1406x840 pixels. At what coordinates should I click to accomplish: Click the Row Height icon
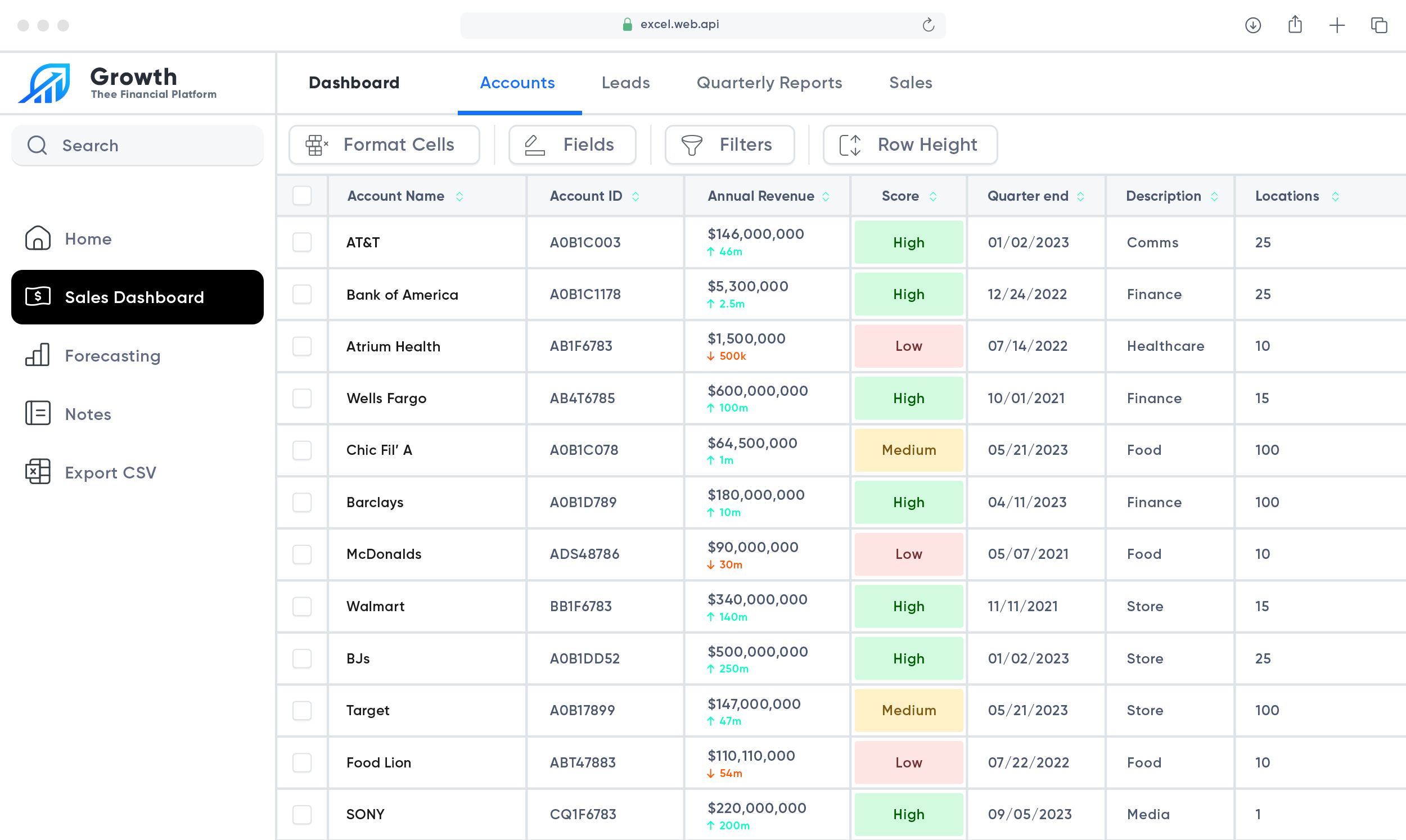(x=851, y=144)
